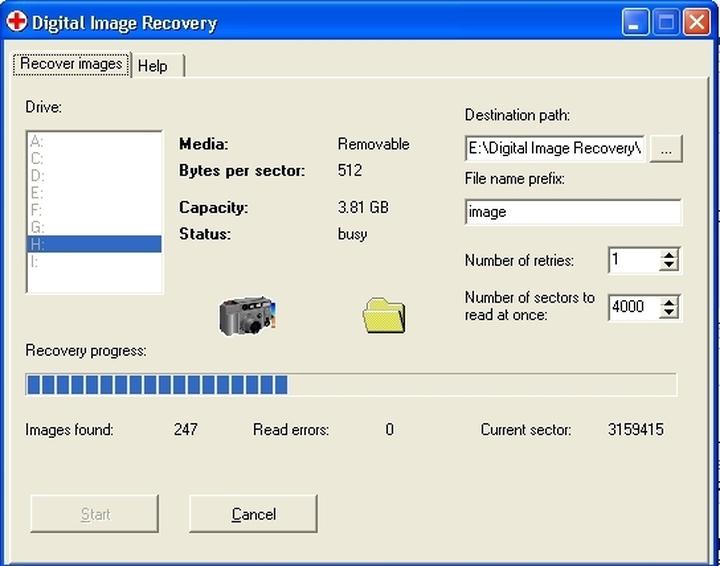This screenshot has width=720, height=566.
Task: Select drive D: in the drive list
Action: 94,175
